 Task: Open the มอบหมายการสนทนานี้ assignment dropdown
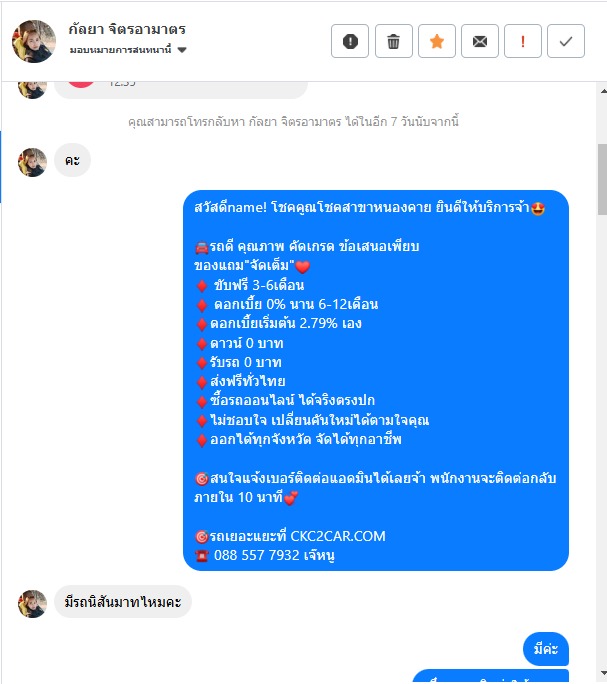tap(128, 50)
